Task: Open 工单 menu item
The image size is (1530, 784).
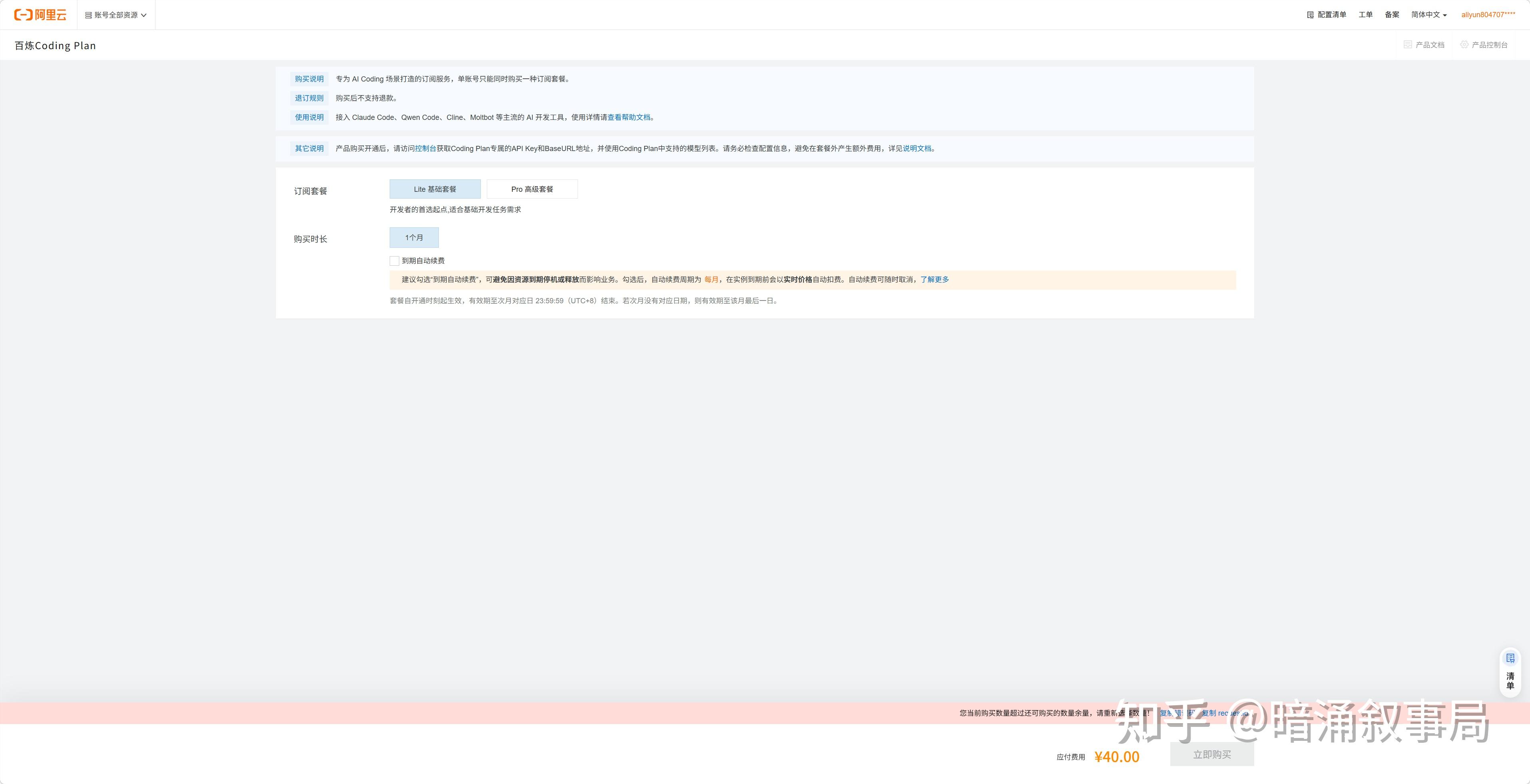Action: [x=1365, y=15]
